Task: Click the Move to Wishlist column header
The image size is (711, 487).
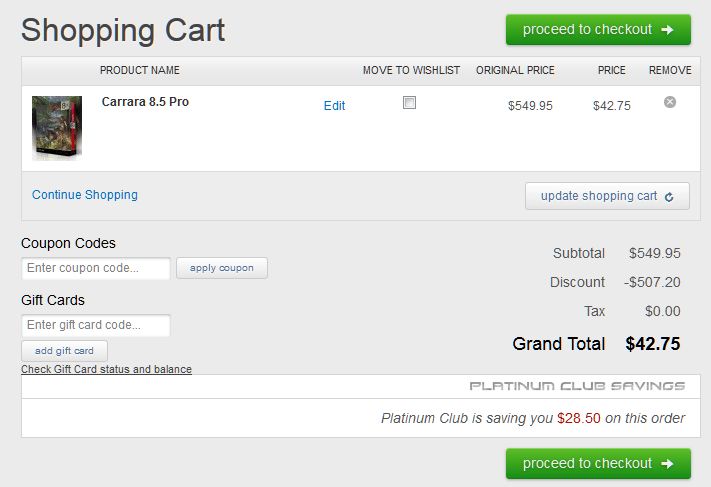Action: [x=411, y=71]
